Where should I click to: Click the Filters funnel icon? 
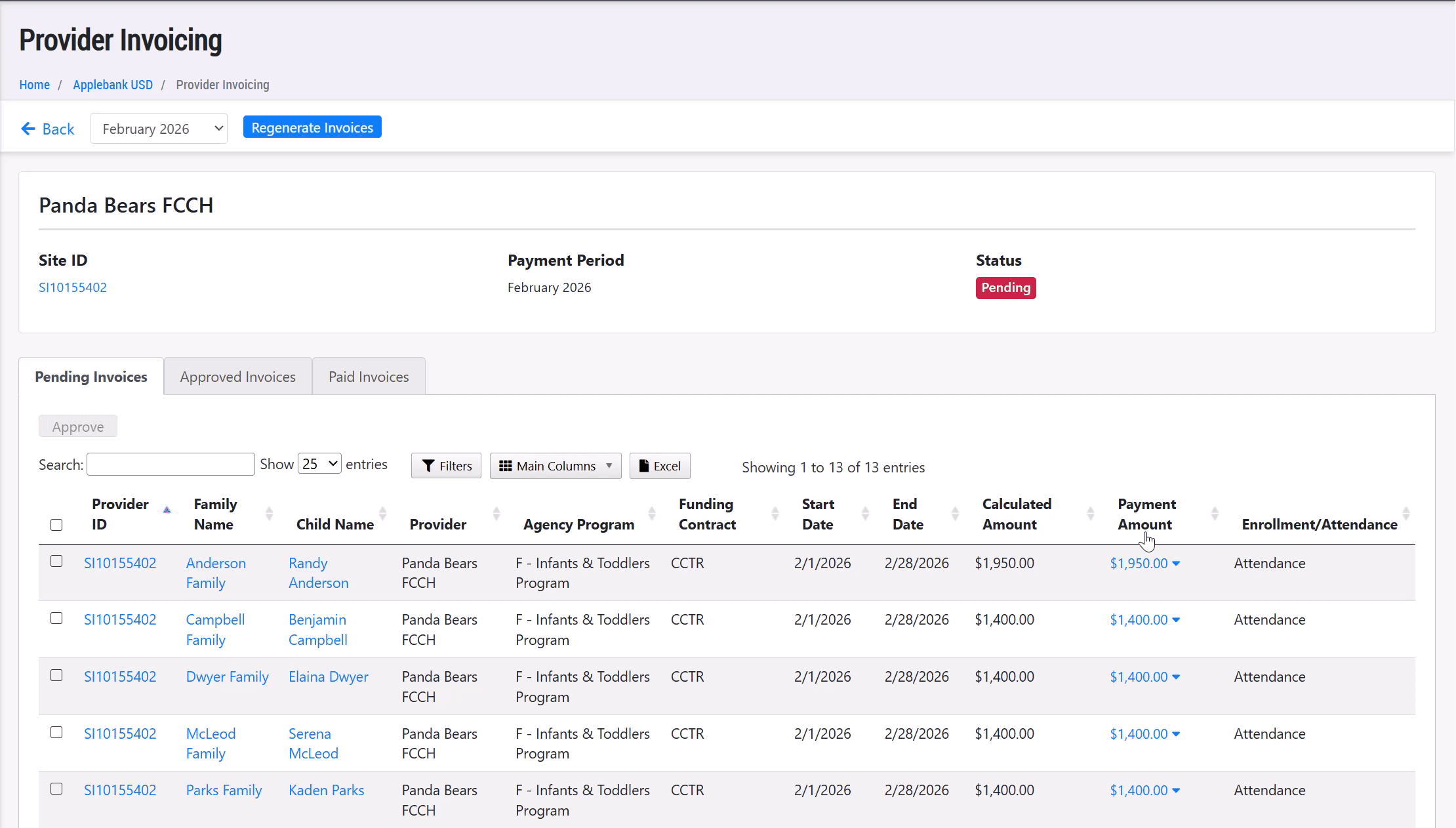coord(428,466)
